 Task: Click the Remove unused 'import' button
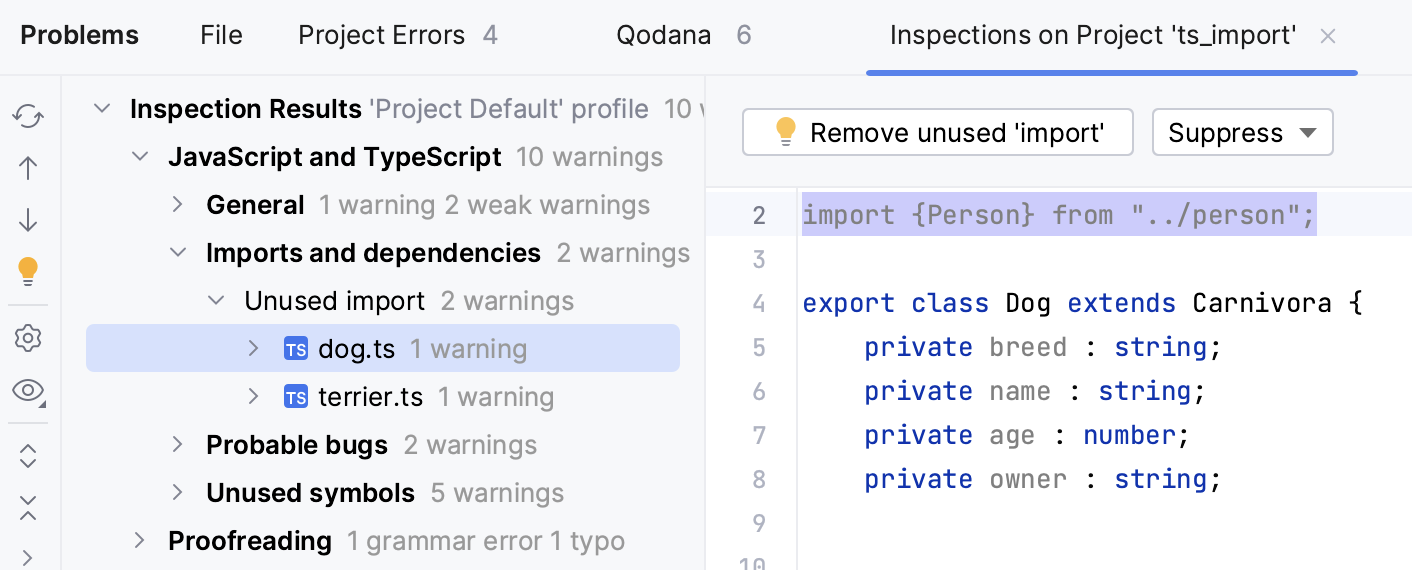(937, 133)
